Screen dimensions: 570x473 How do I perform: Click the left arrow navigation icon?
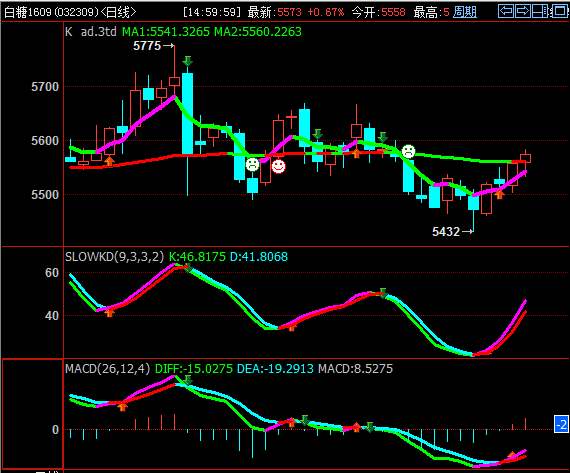pos(506,11)
